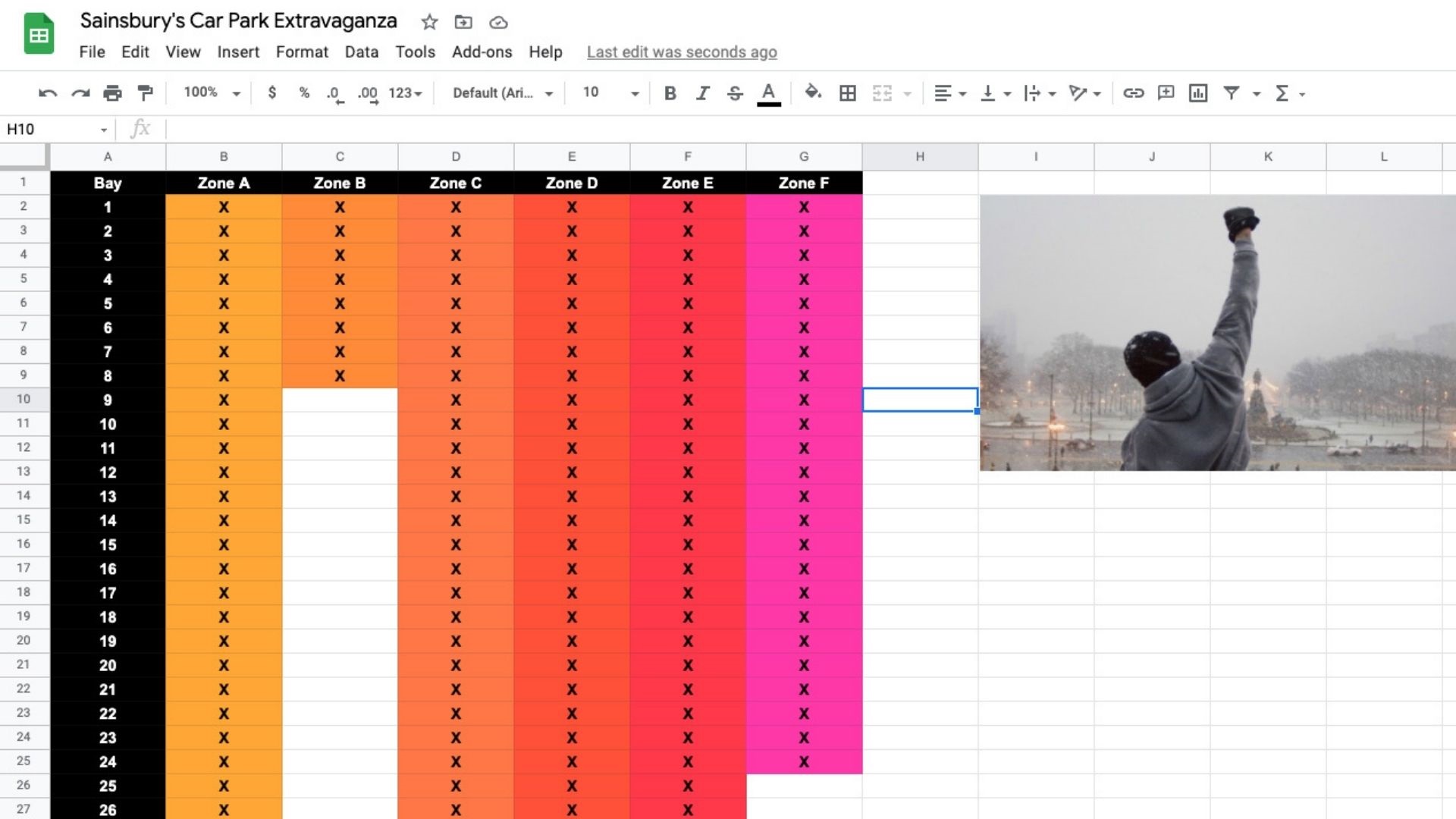1456x819 pixels.
Task: Open the Add-ons menu
Action: tap(482, 52)
